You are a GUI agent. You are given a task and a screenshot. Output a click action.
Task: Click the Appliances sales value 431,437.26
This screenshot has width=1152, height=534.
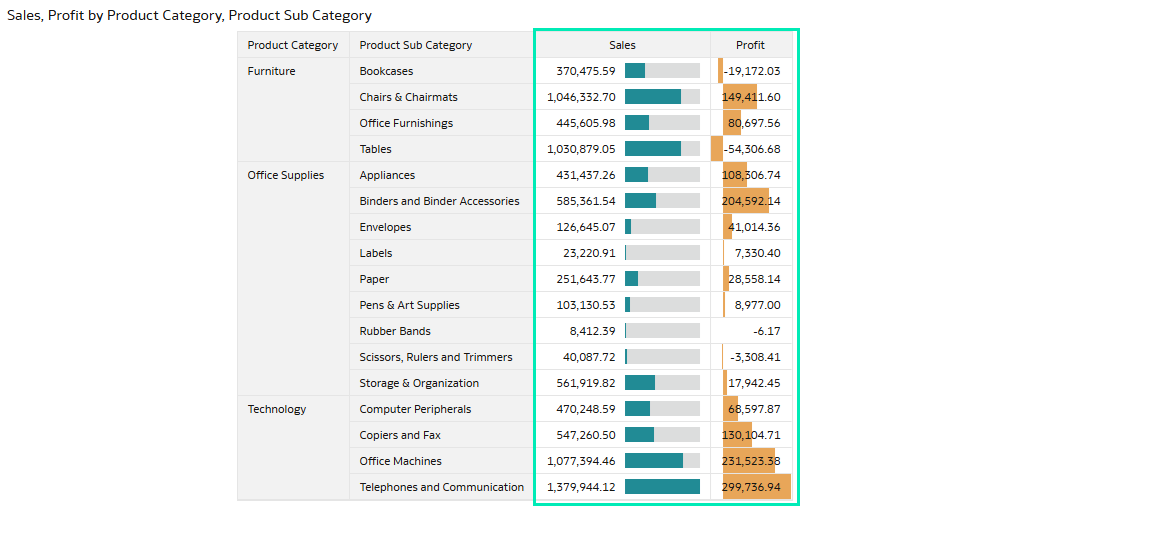[586, 175]
